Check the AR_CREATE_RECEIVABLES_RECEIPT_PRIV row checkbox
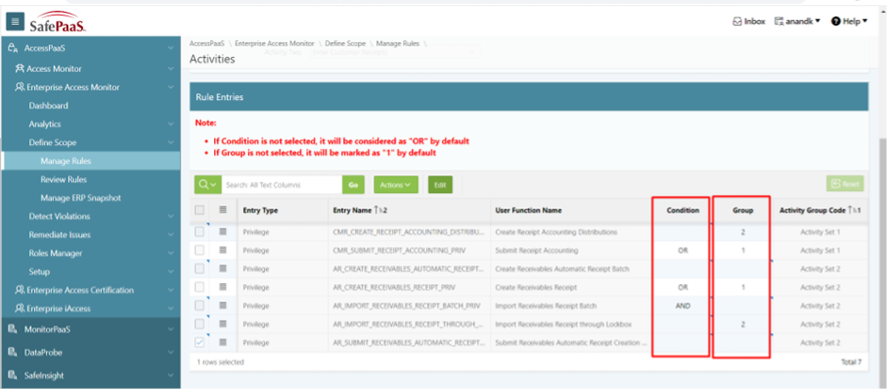The height and width of the screenshot is (391, 889). (200, 287)
